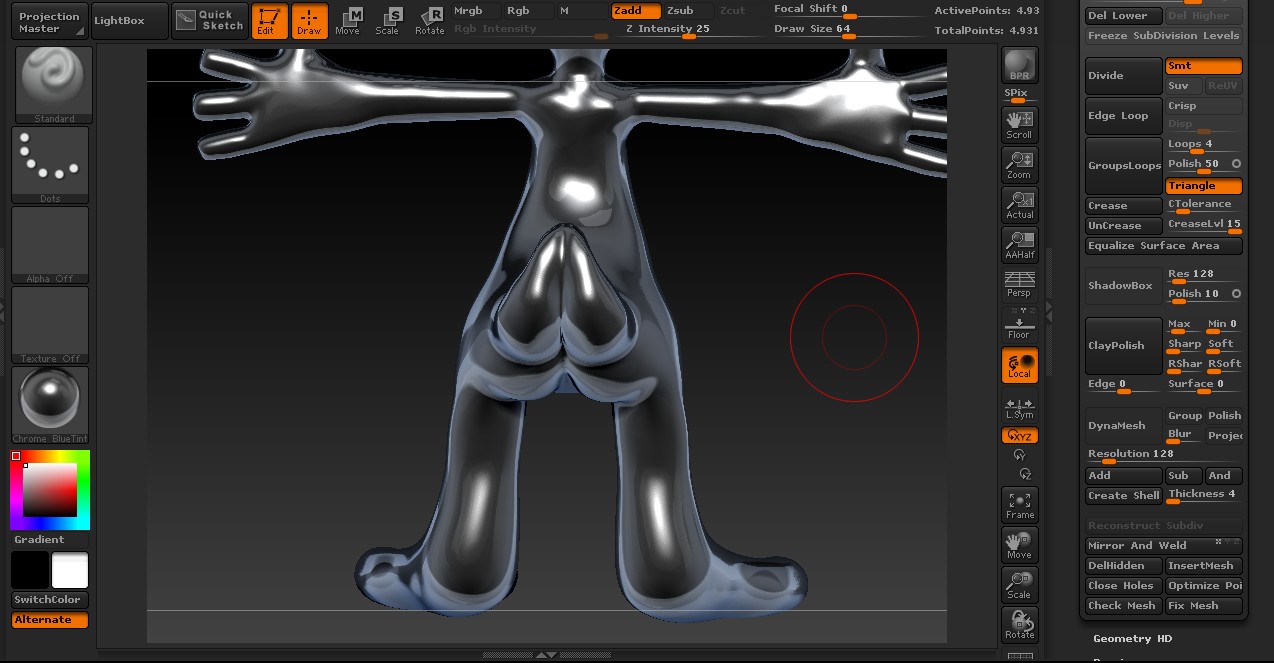Click the BPR render icon
Viewport: 1274px width, 663px height.
click(x=1019, y=65)
